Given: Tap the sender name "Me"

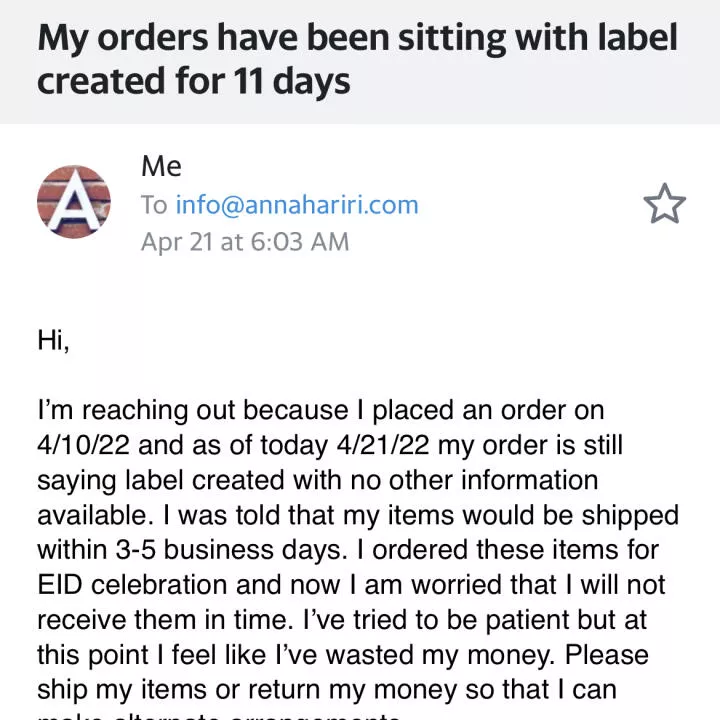Looking at the screenshot, I should 161,166.
